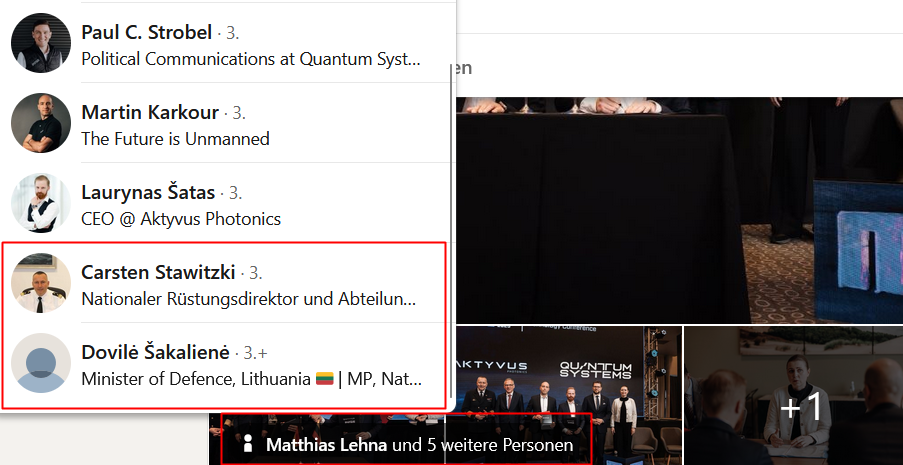
Task: Open Carsten Stawitzki's profile photo
Action: coord(41,283)
